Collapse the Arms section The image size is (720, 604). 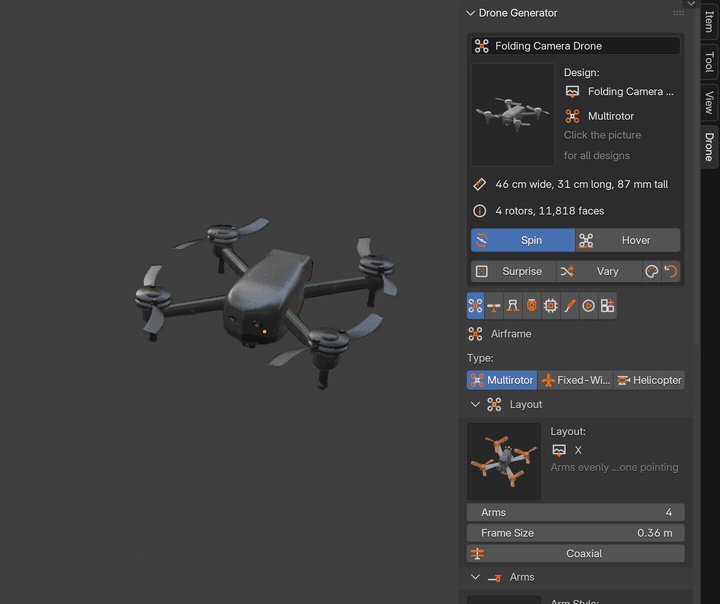475,577
